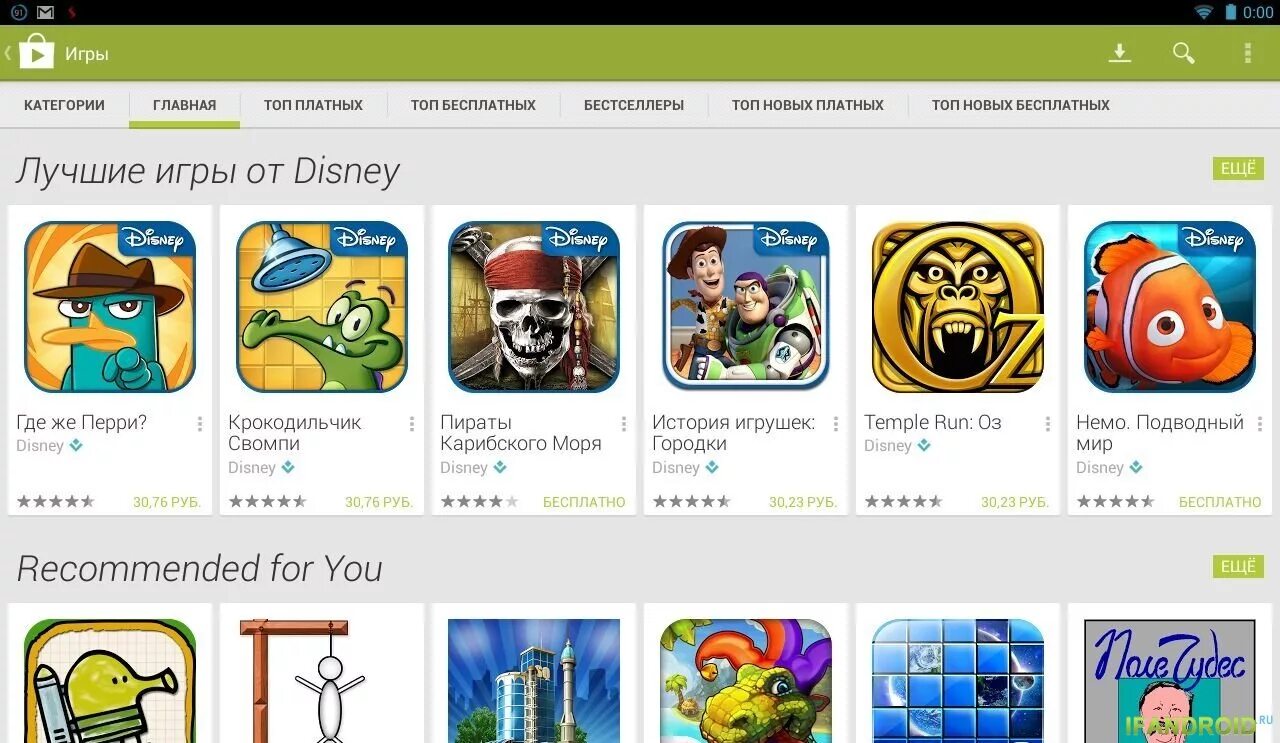Click ЕЩЁ button next to Recommended for You
This screenshot has height=743, width=1280.
pyautogui.click(x=1238, y=567)
